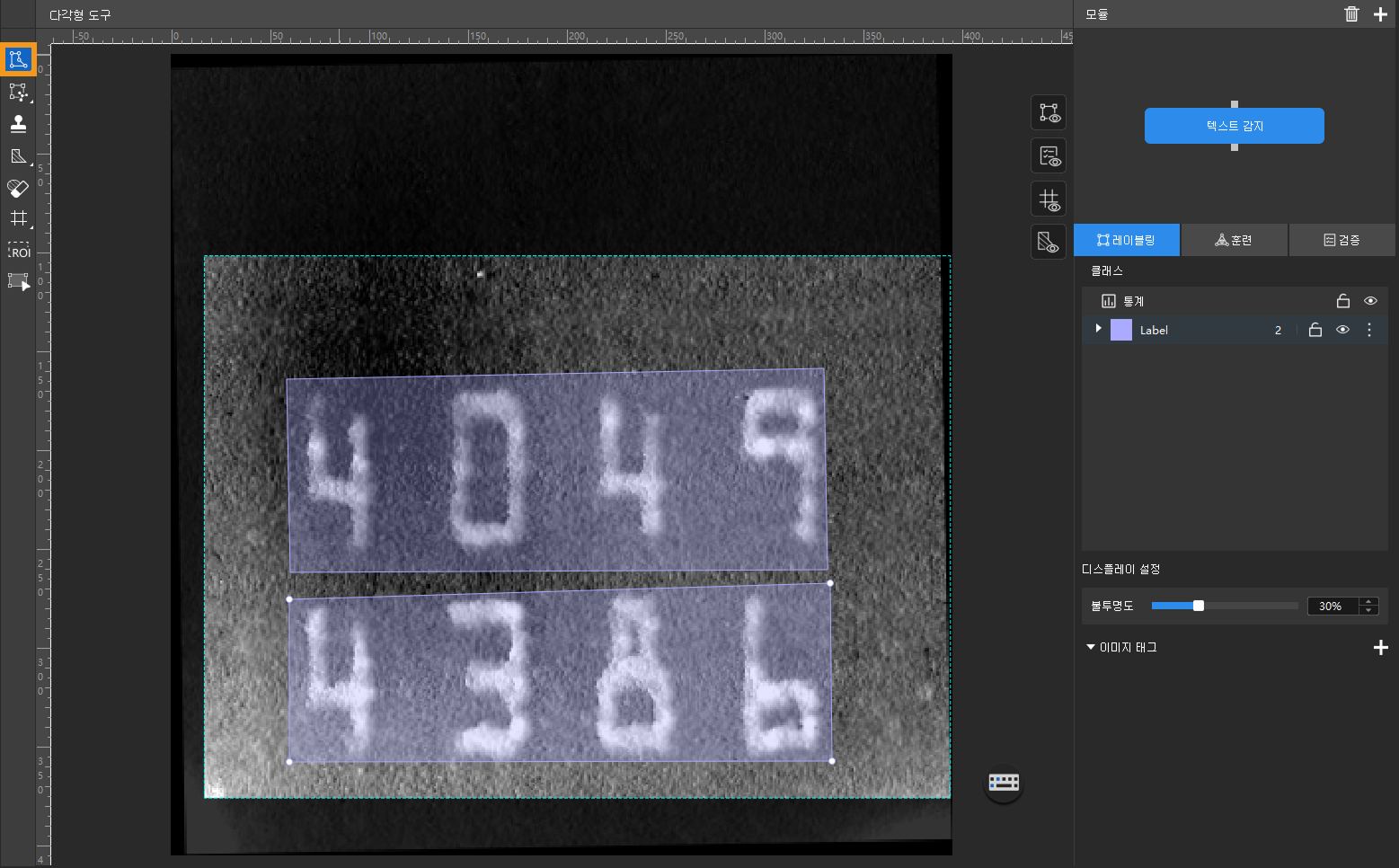The height and width of the screenshot is (868, 1399).
Task: Toggle visibility of the Label class
Action: (x=1342, y=330)
